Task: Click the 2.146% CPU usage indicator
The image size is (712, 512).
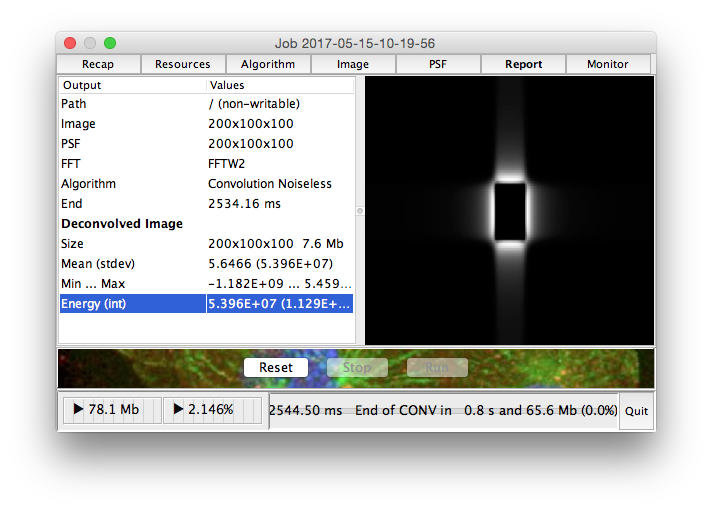Action: pyautogui.click(x=211, y=410)
